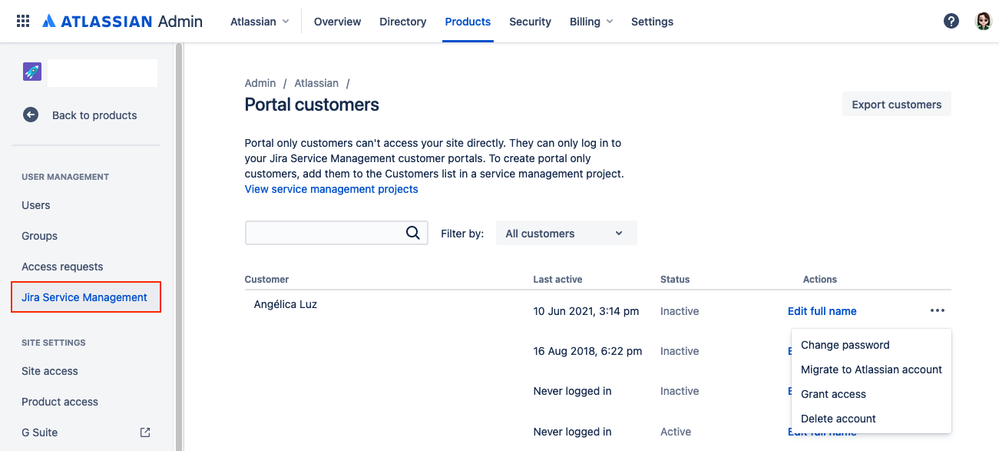
Task: Click the Portal customers heading
Action: point(312,104)
